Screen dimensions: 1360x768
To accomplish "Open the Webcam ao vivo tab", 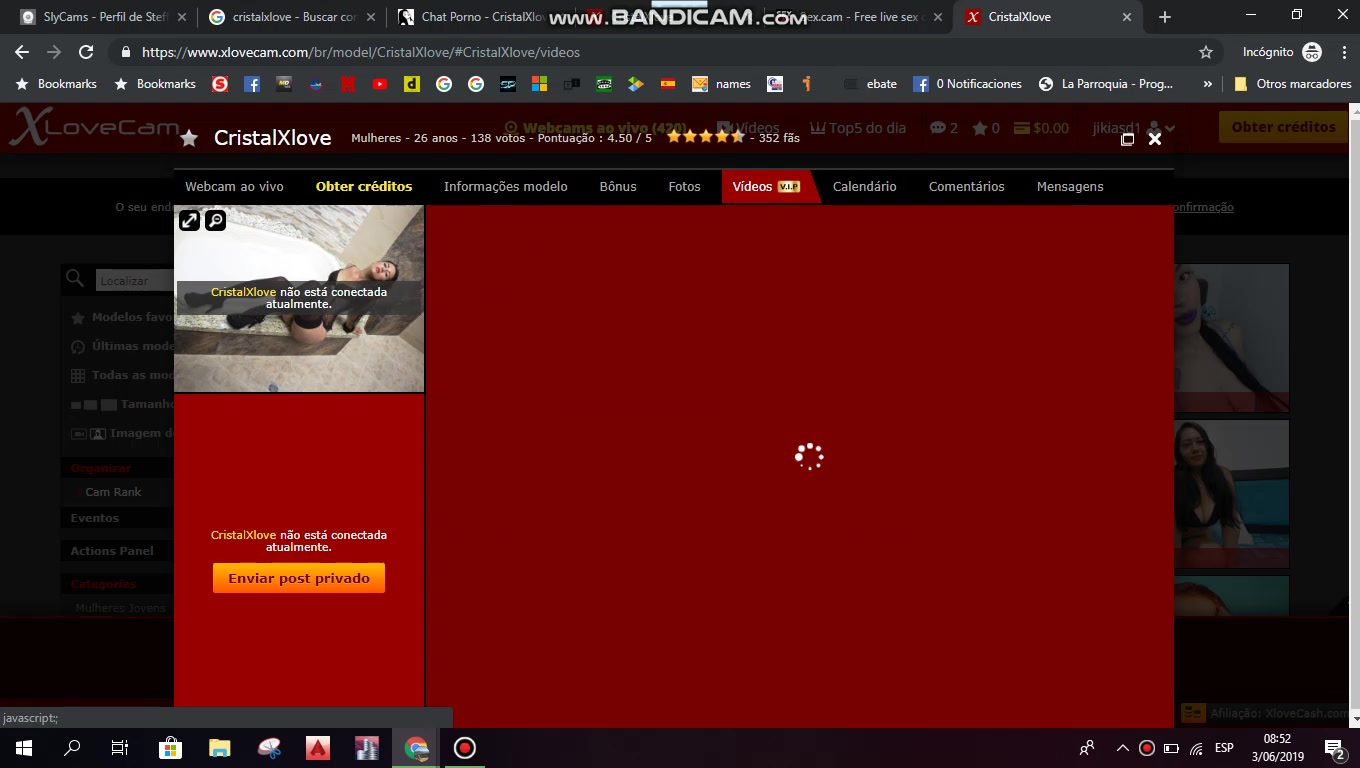I will click(234, 187).
